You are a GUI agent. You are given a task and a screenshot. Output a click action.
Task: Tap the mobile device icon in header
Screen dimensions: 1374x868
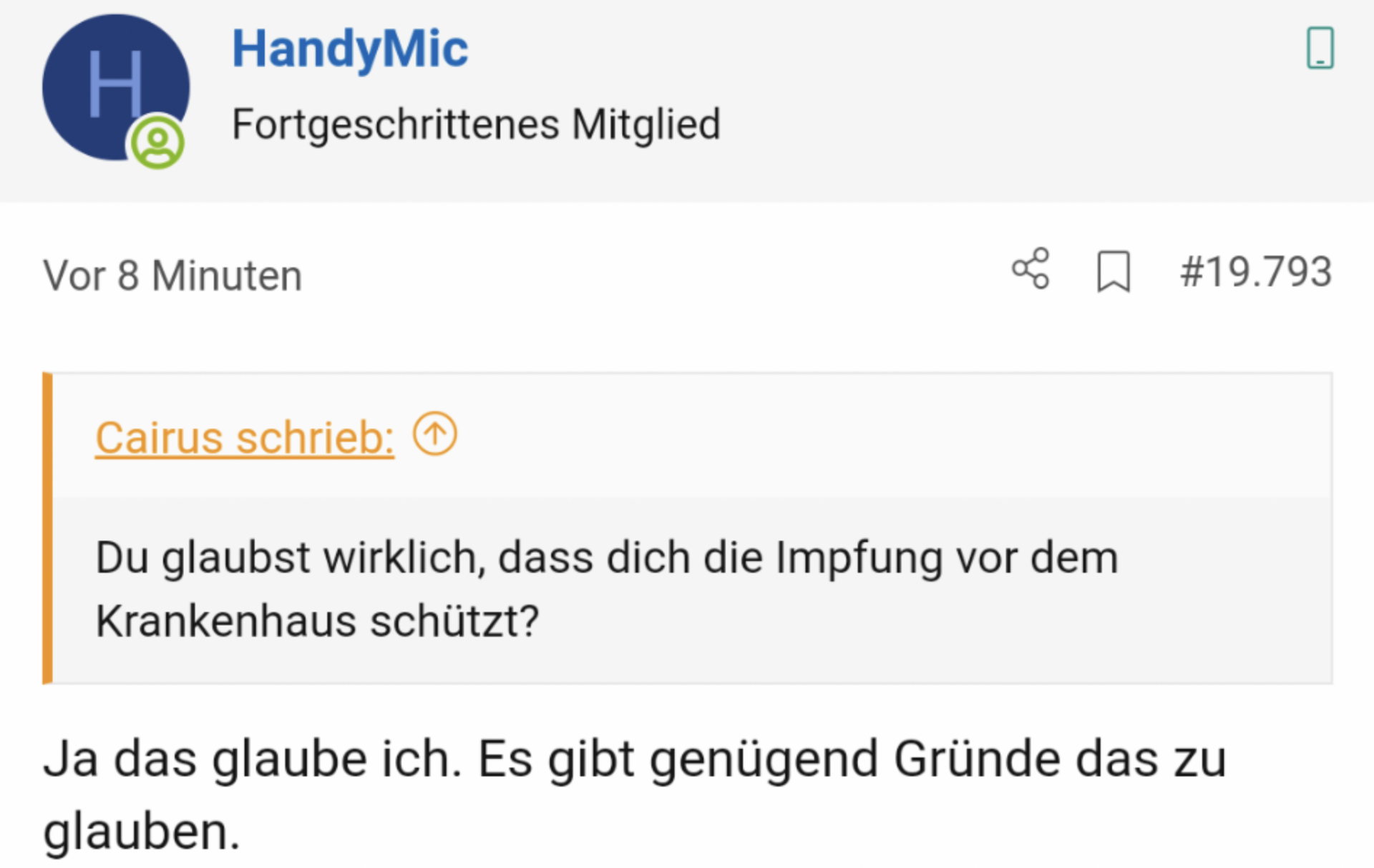[1320, 48]
